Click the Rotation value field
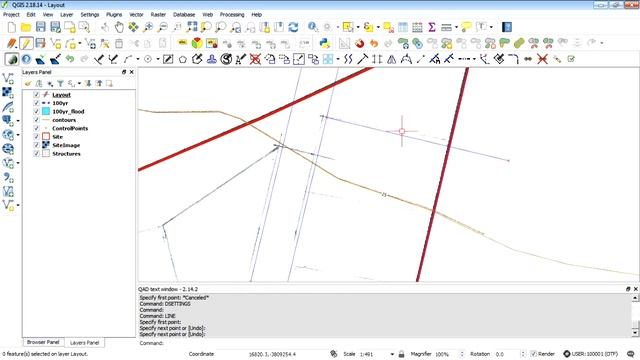Screen dimensions: 640x360 pos(506,354)
